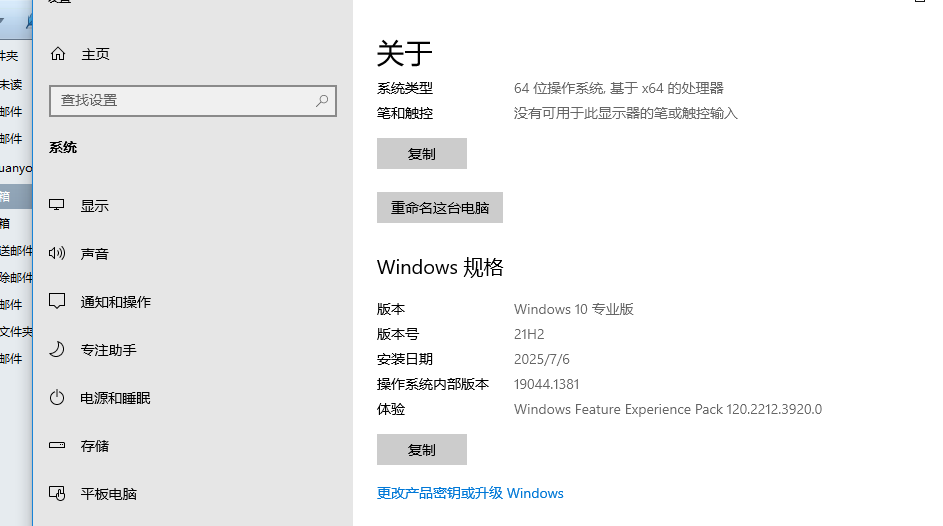943x526 pixels.
Task: Select the install date 2025/7/6
Action: 542,359
